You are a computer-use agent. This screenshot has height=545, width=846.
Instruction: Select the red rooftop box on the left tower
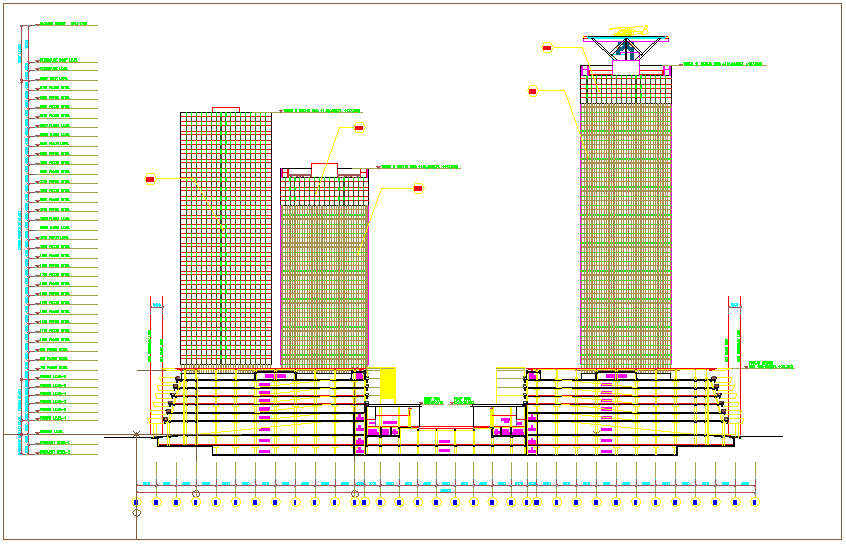point(226,110)
